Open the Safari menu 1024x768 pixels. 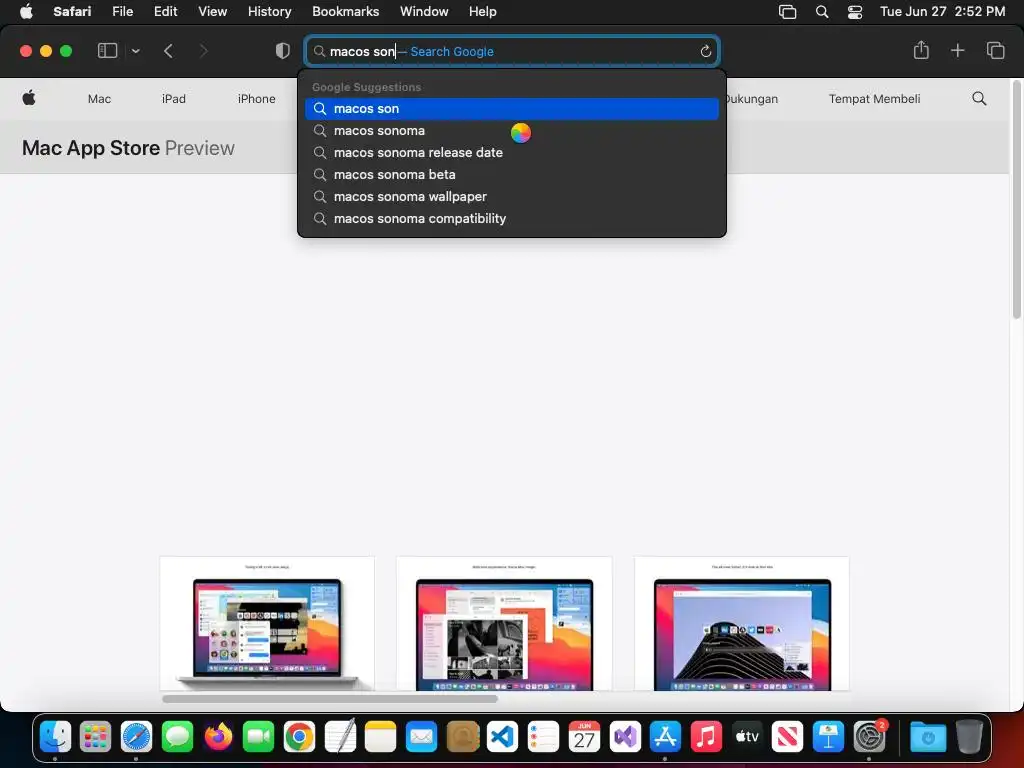pos(72,11)
